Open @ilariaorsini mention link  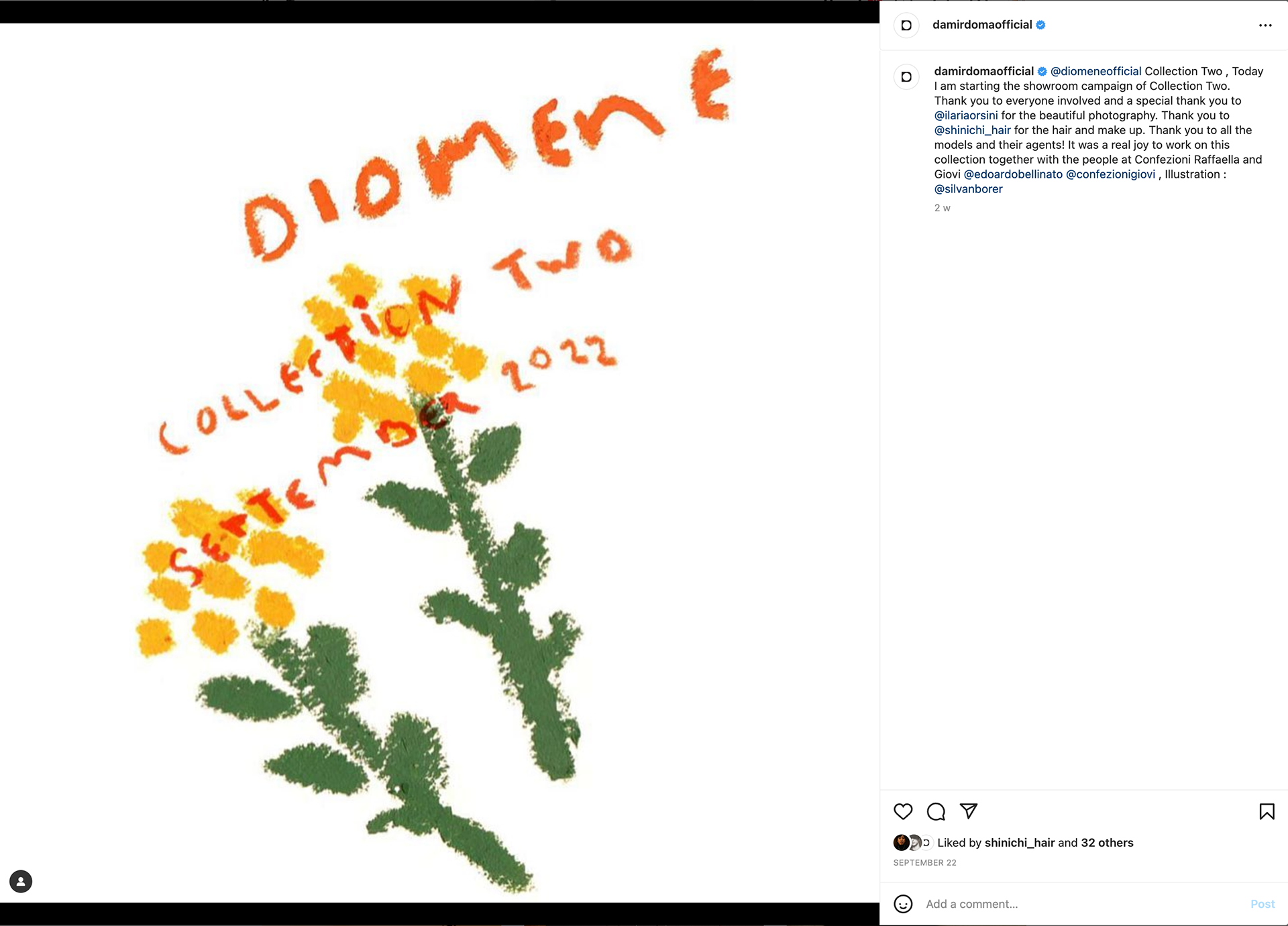pyautogui.click(x=966, y=115)
